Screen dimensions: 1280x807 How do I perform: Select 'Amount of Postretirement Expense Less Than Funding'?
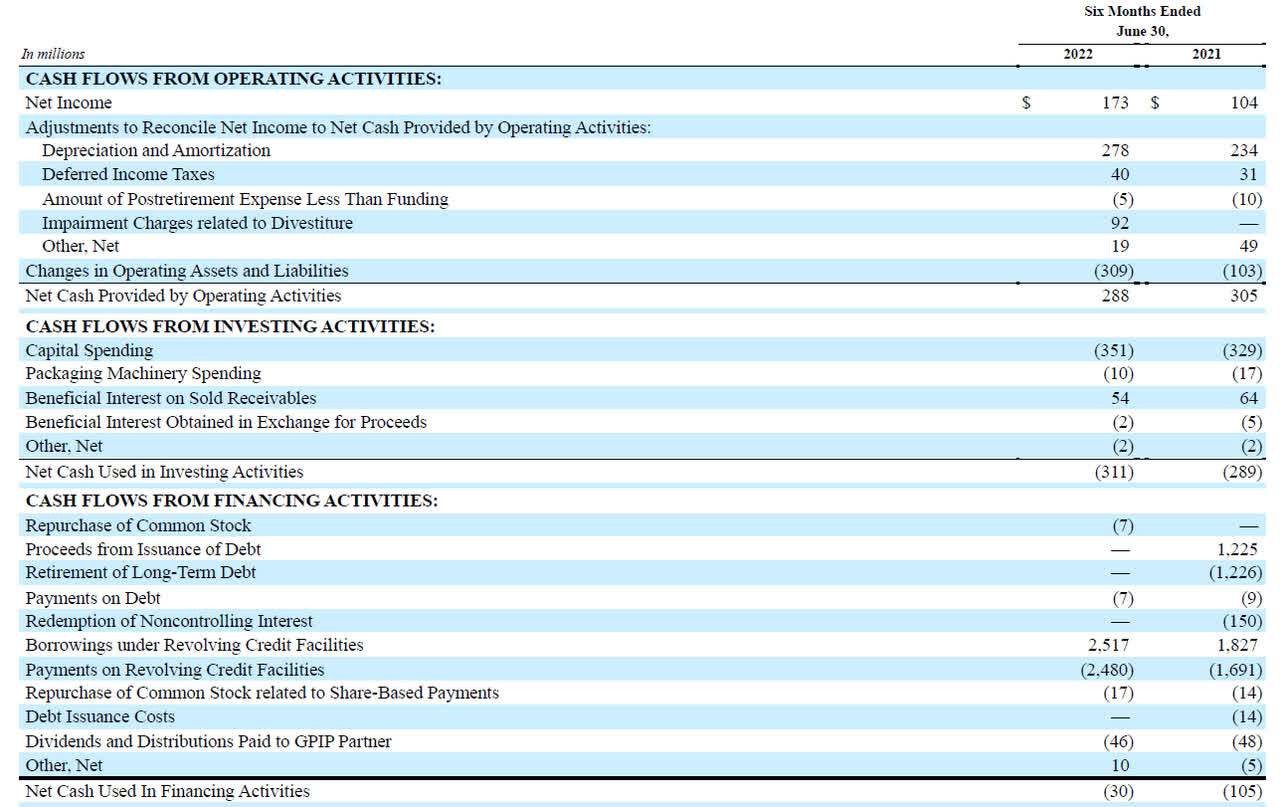coord(245,199)
